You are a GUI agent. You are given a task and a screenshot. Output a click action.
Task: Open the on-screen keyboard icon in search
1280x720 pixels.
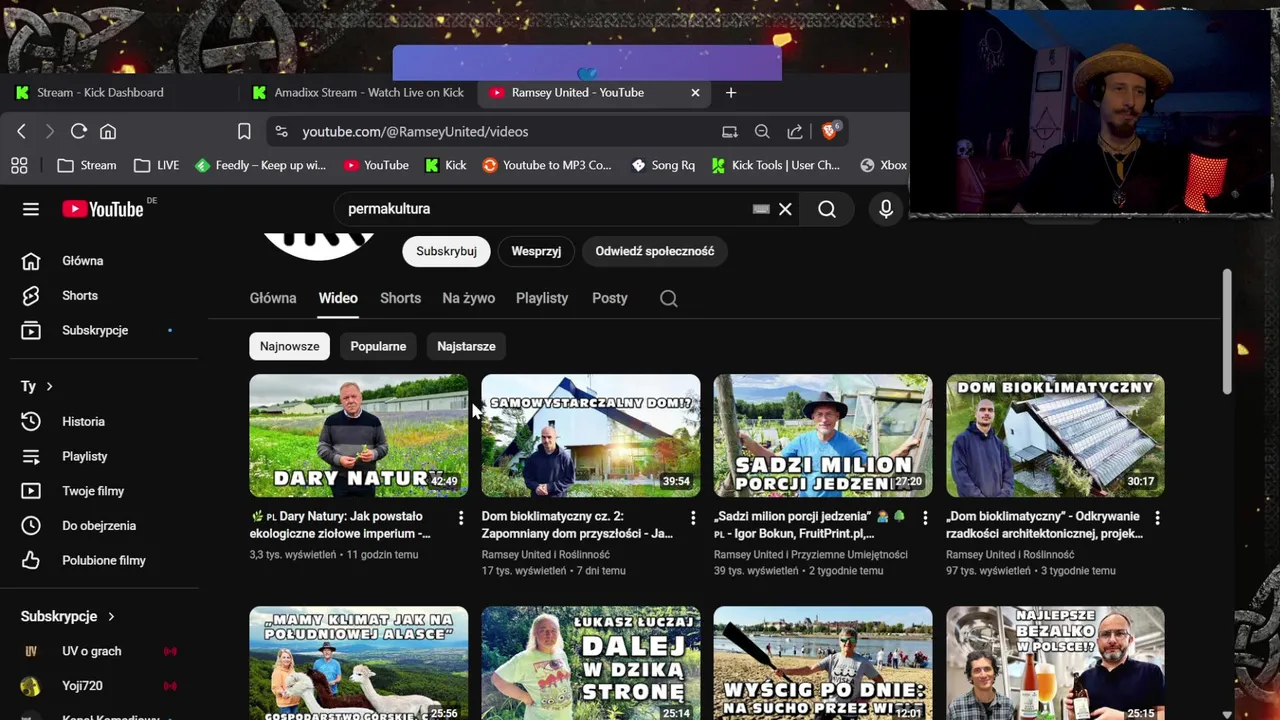click(x=761, y=209)
